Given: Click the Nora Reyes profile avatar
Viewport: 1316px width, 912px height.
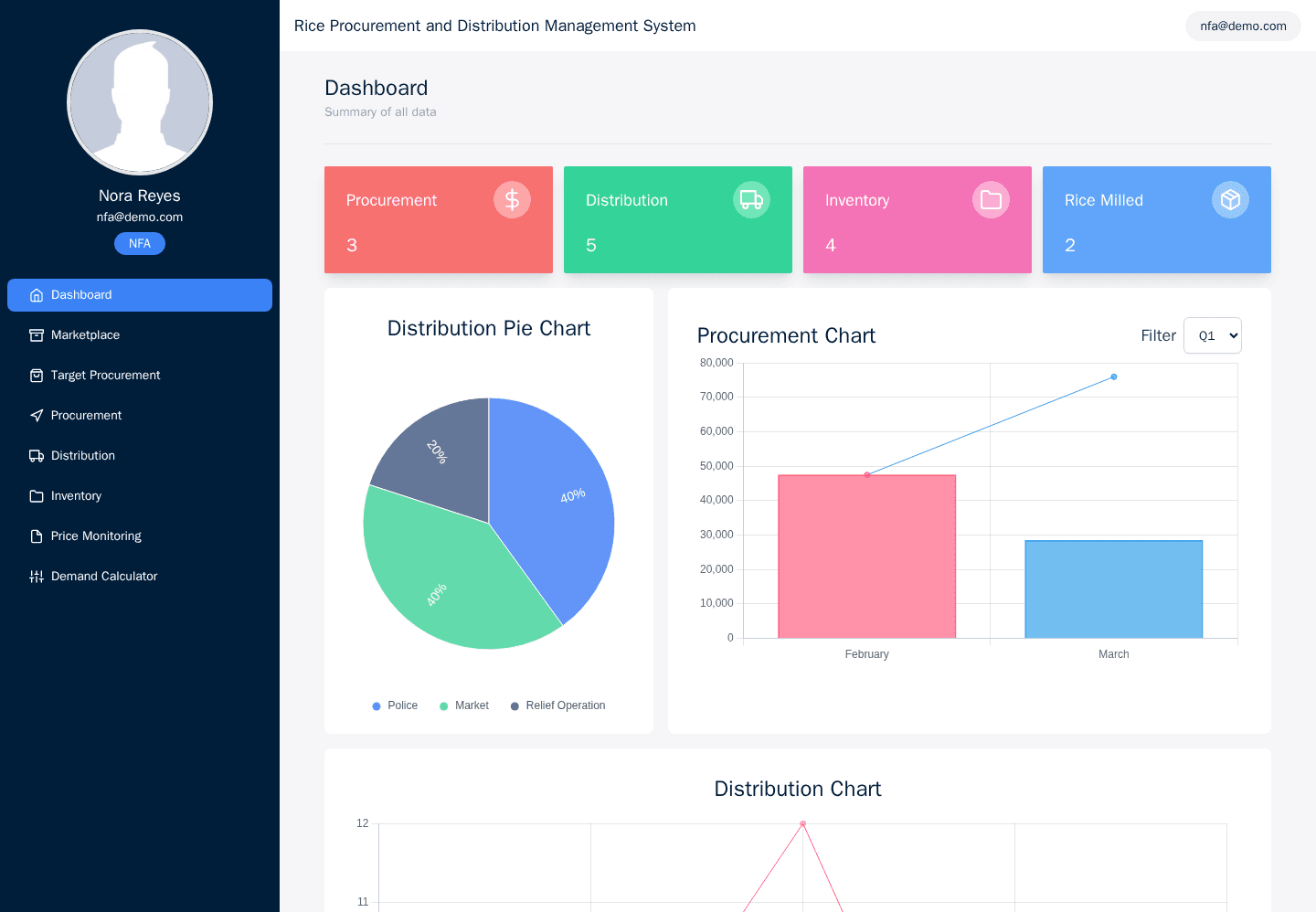Looking at the screenshot, I should (140, 102).
